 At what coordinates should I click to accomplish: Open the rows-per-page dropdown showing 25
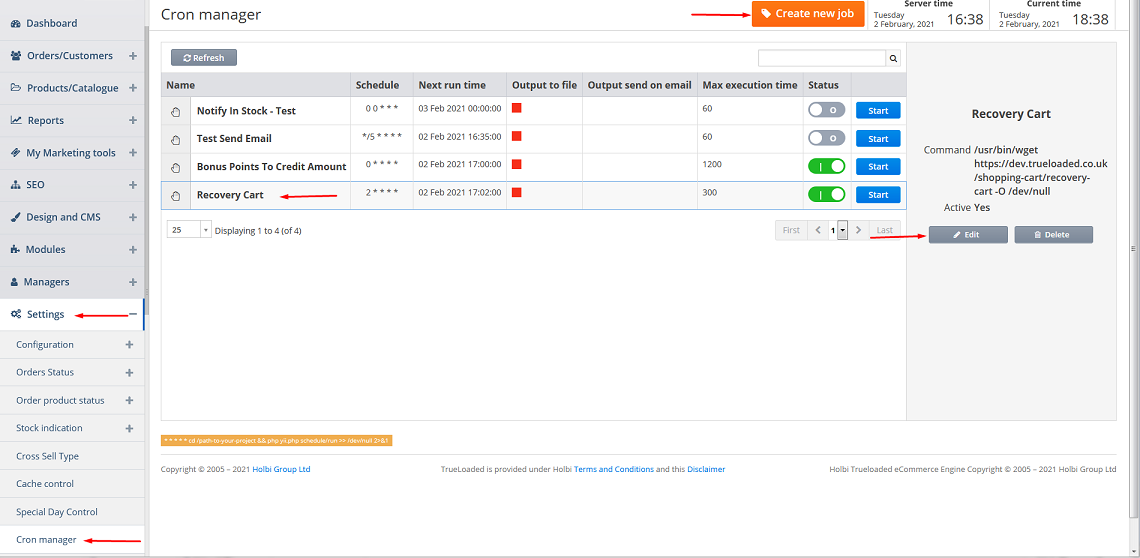pyautogui.click(x=189, y=230)
